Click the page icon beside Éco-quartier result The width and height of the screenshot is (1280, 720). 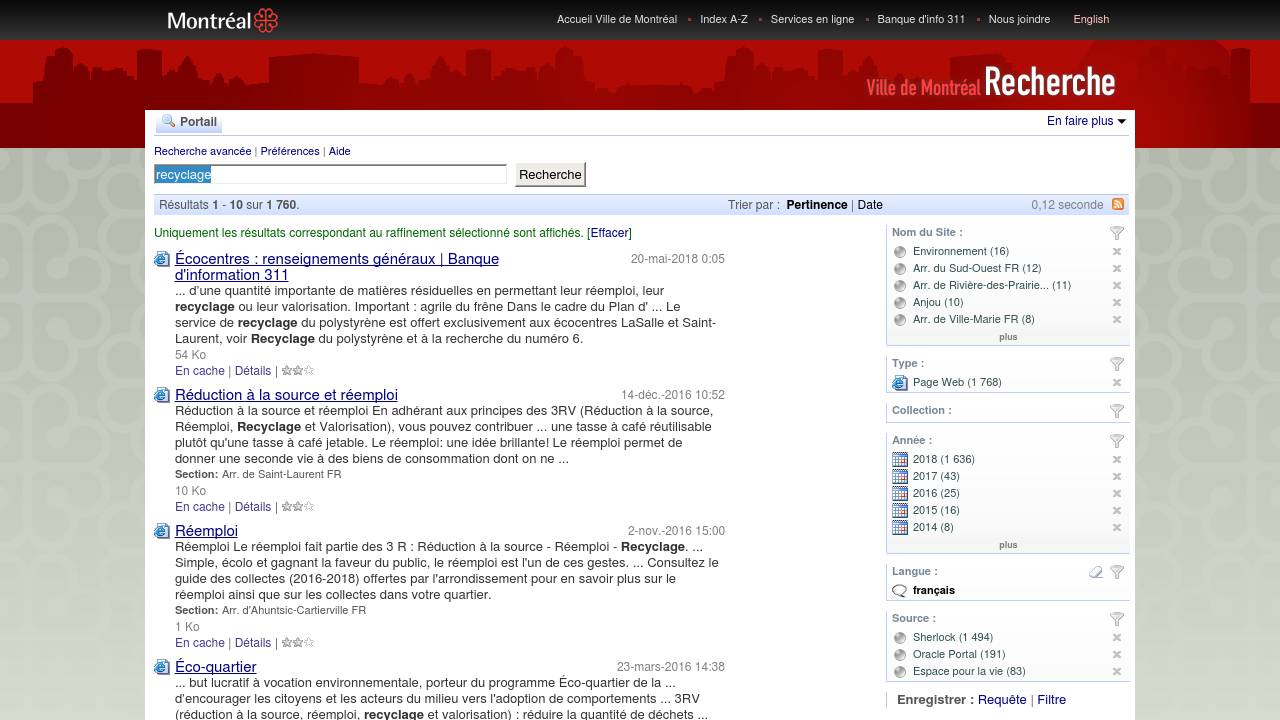162,667
